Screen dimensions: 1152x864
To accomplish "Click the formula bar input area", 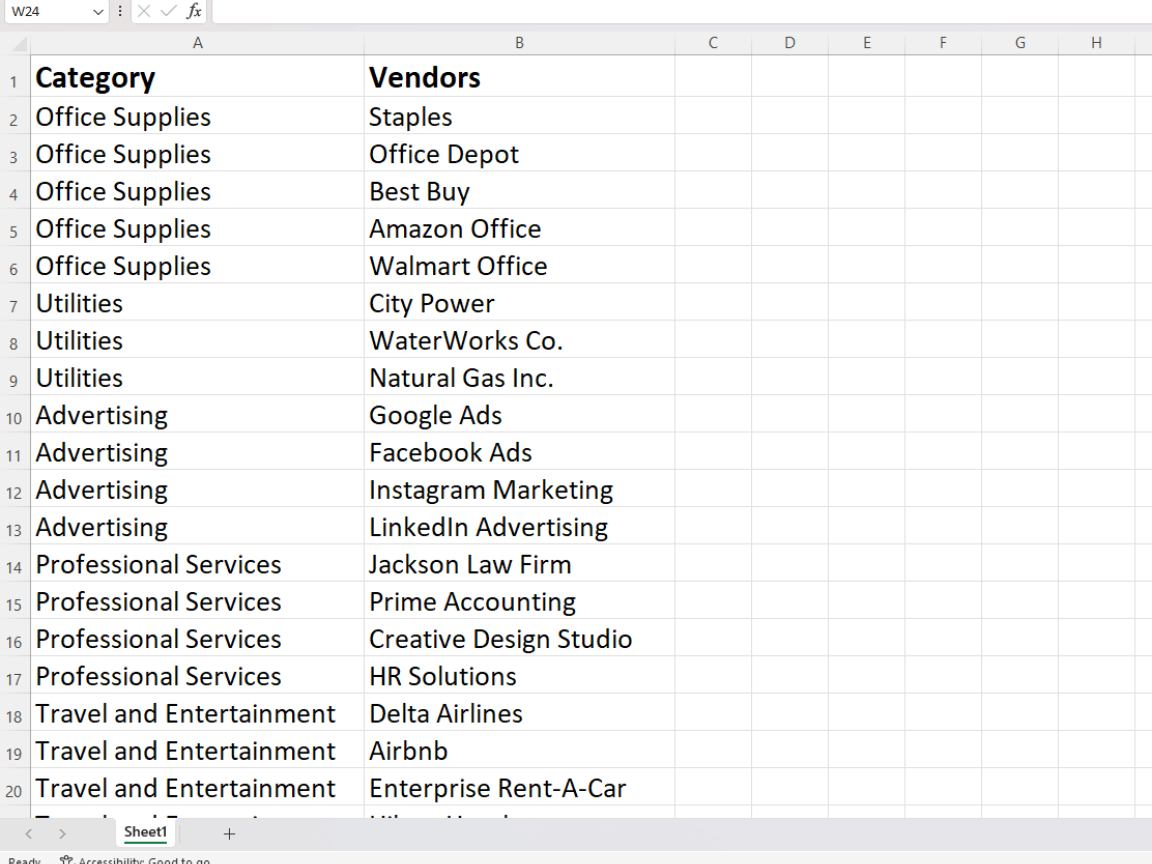I will click(x=681, y=11).
